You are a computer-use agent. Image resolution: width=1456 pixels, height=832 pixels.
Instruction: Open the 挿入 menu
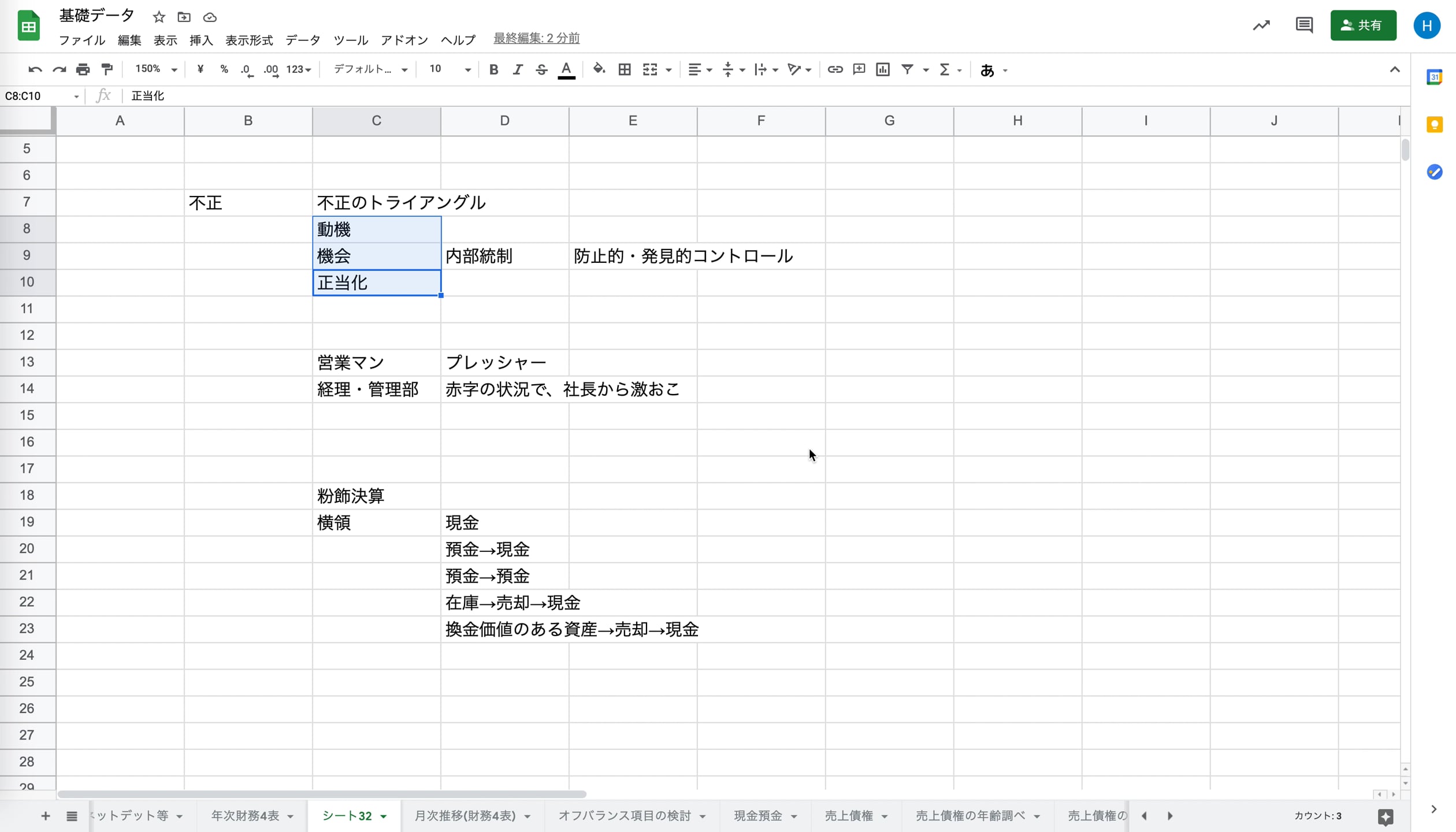point(200,40)
